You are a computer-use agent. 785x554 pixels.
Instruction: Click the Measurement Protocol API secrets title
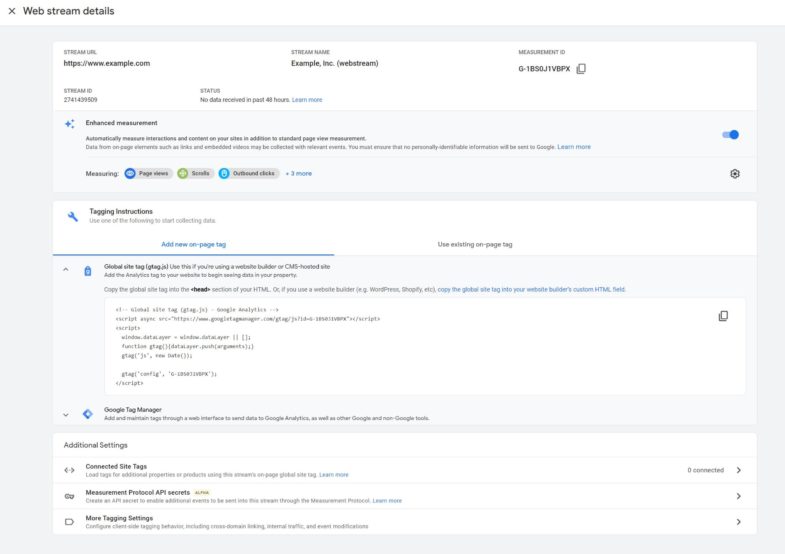click(138, 492)
